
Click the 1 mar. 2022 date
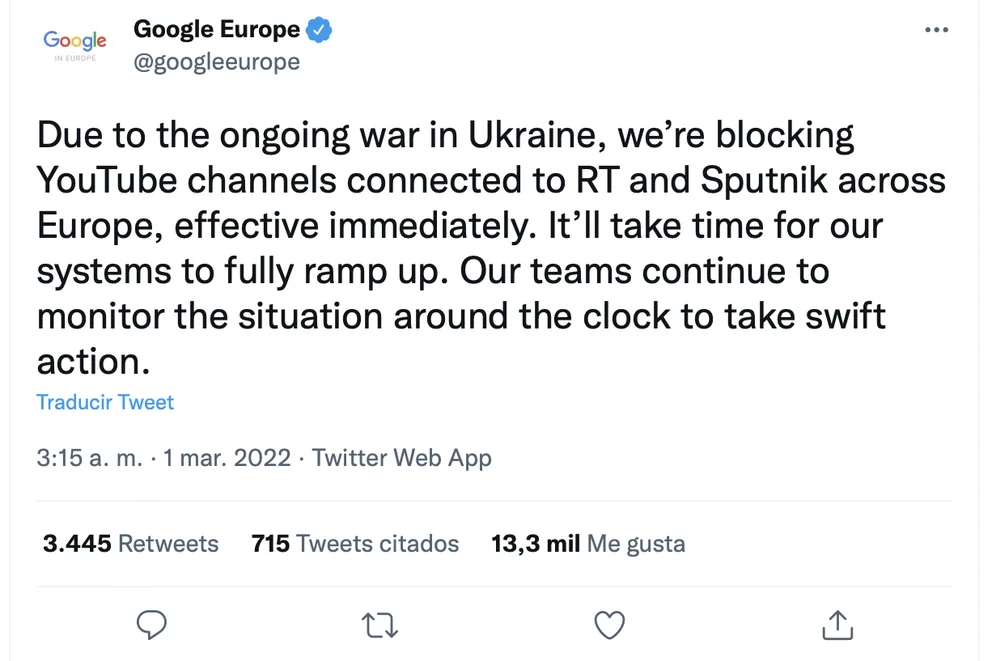(x=227, y=459)
